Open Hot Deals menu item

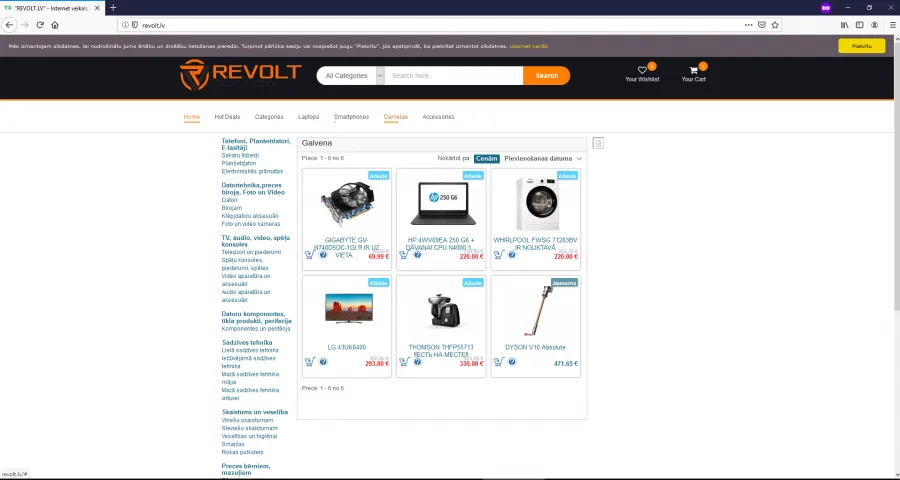click(x=227, y=117)
